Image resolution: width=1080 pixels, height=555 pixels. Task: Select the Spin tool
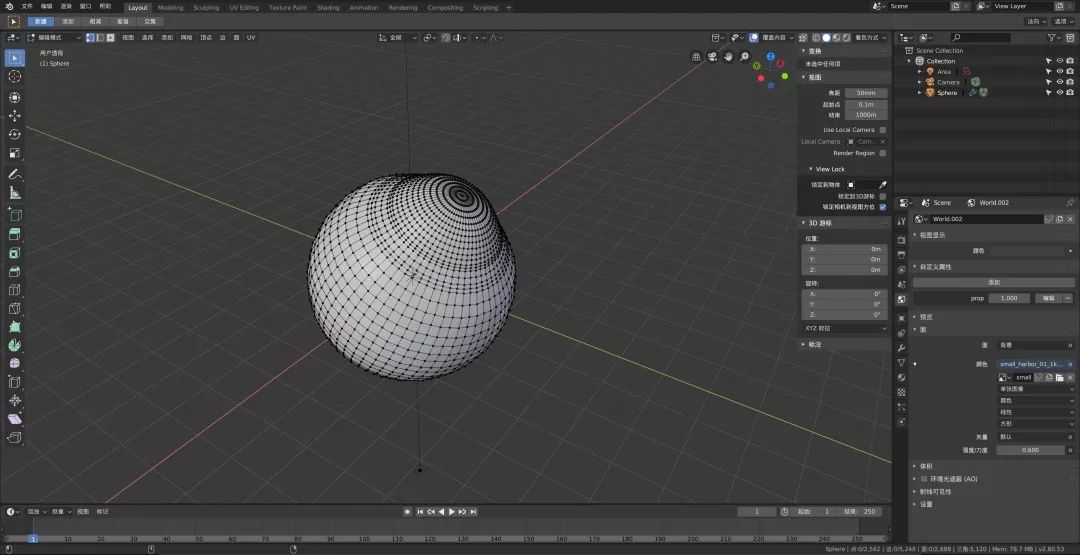coord(14,345)
